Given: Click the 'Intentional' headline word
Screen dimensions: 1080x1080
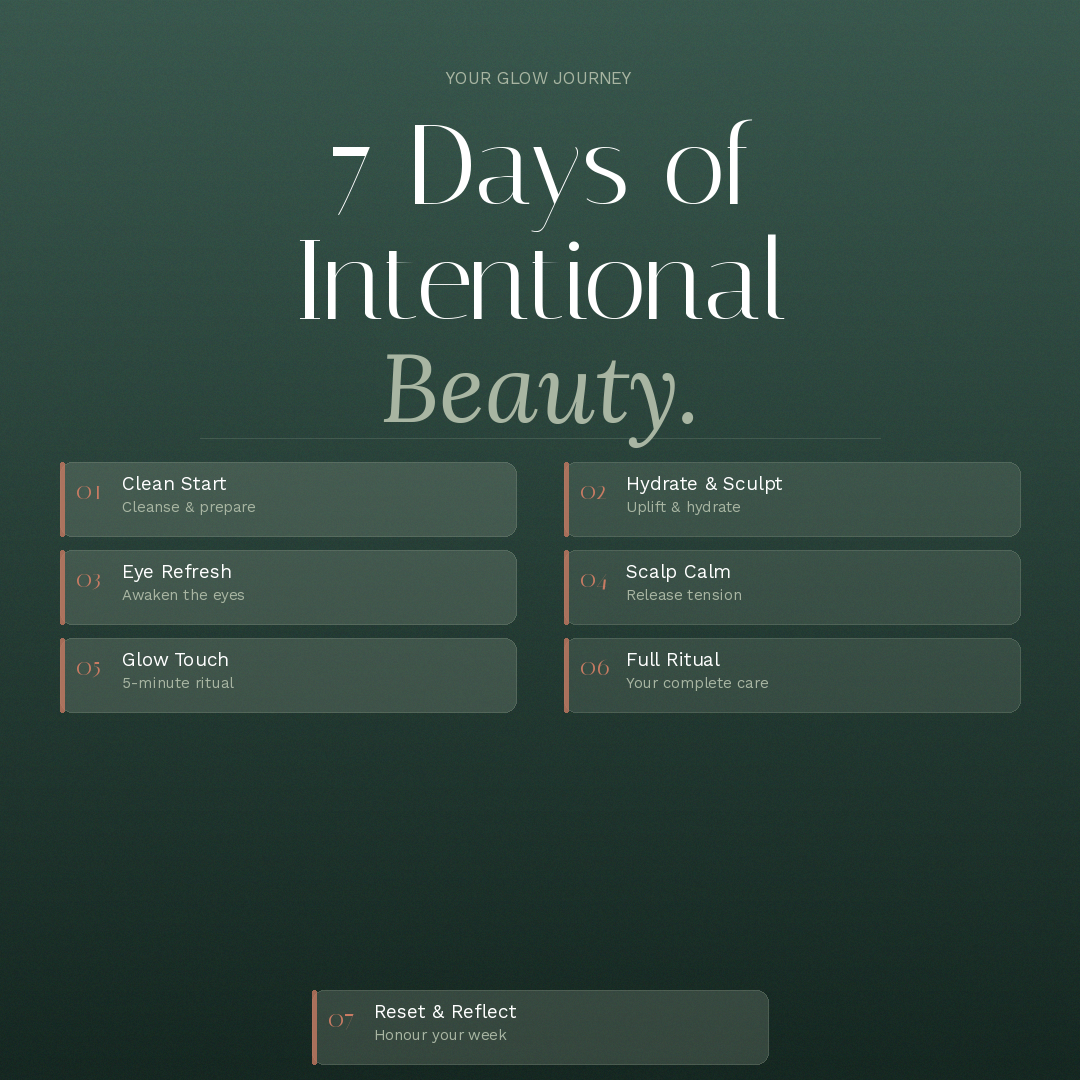Looking at the screenshot, I should [x=541, y=278].
